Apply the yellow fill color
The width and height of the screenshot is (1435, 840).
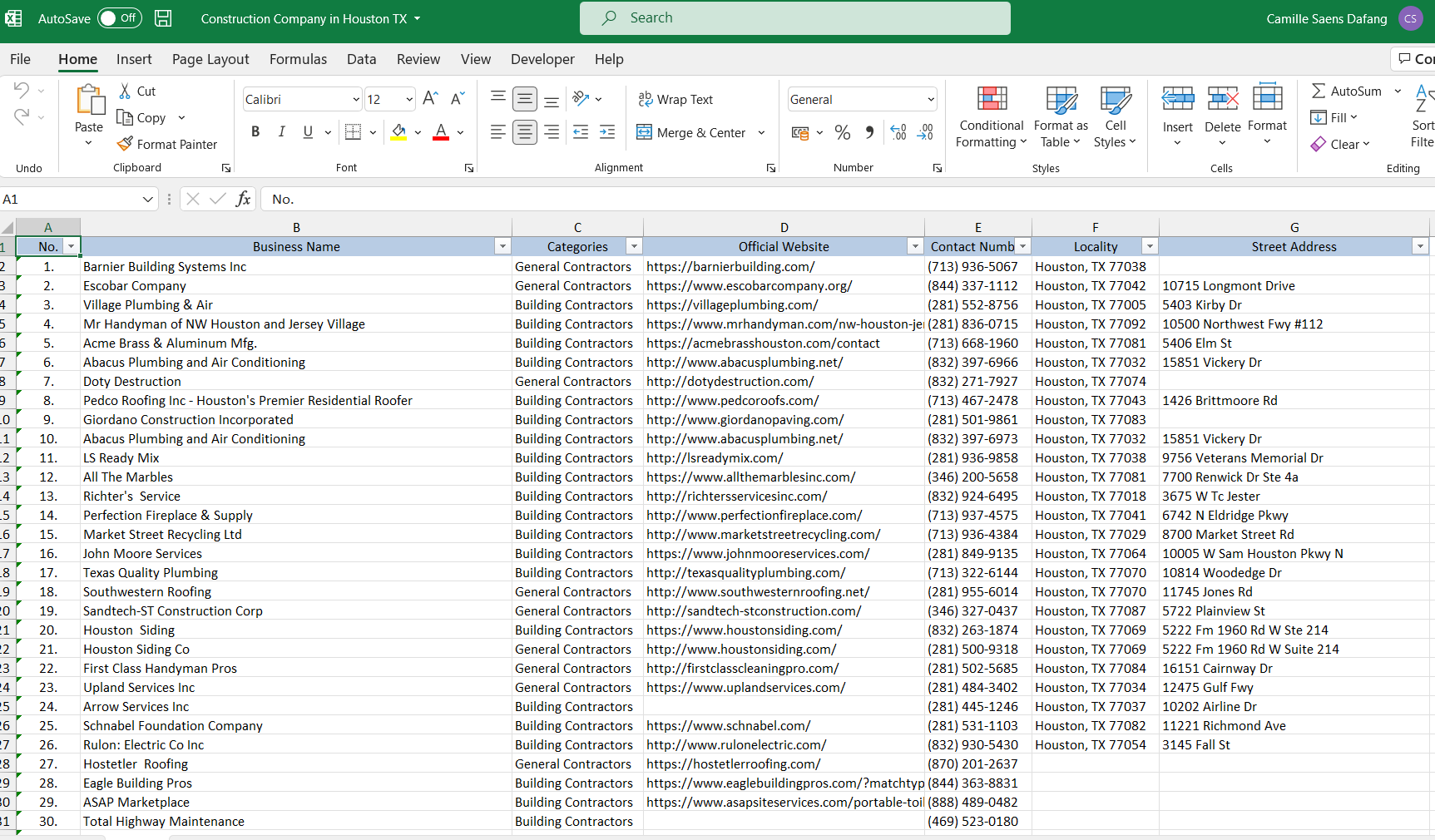tap(399, 131)
